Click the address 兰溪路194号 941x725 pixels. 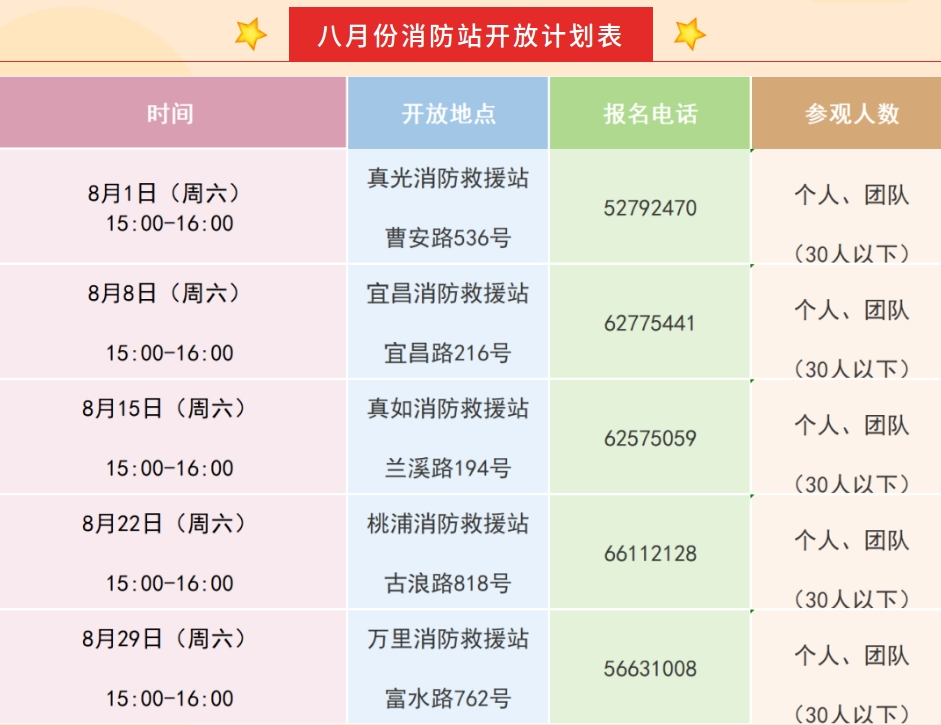pos(448,468)
